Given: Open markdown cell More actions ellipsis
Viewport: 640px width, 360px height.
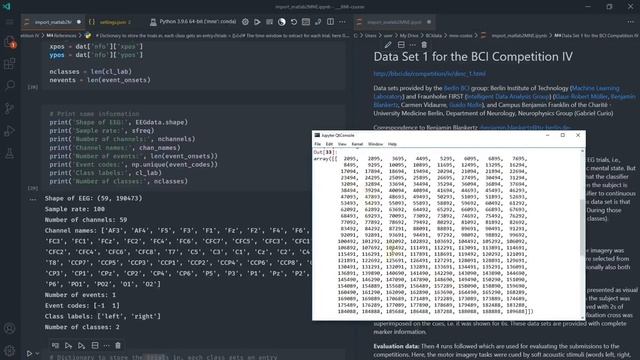Looking at the screenshot, I should [413, 44].
